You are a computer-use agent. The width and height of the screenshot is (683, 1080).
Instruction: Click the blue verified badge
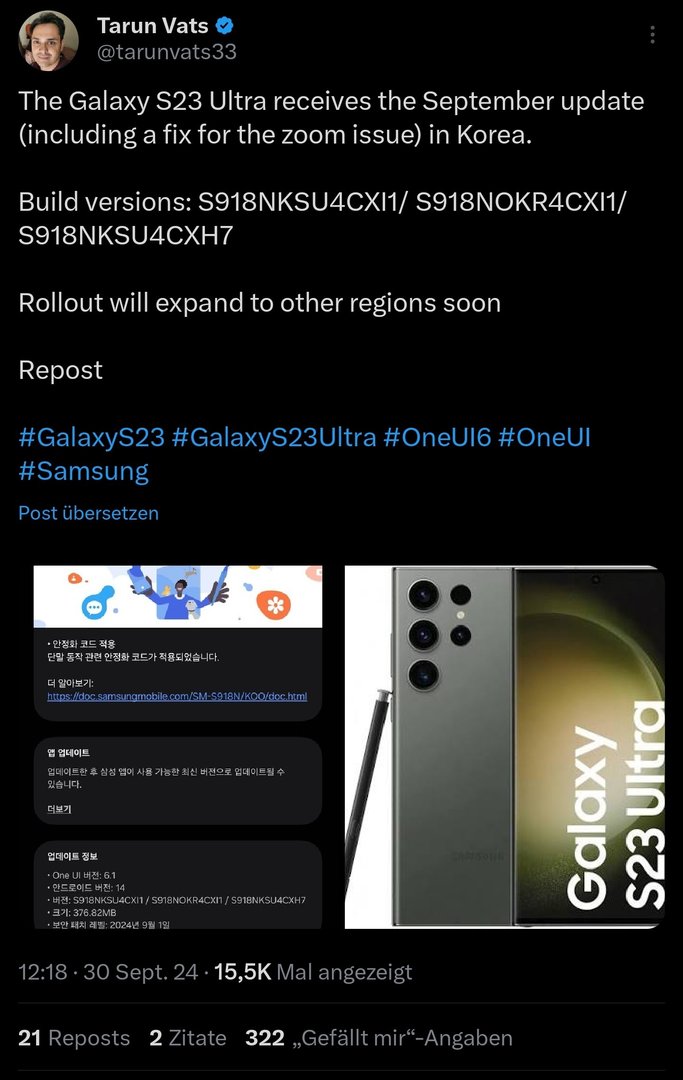(225, 25)
